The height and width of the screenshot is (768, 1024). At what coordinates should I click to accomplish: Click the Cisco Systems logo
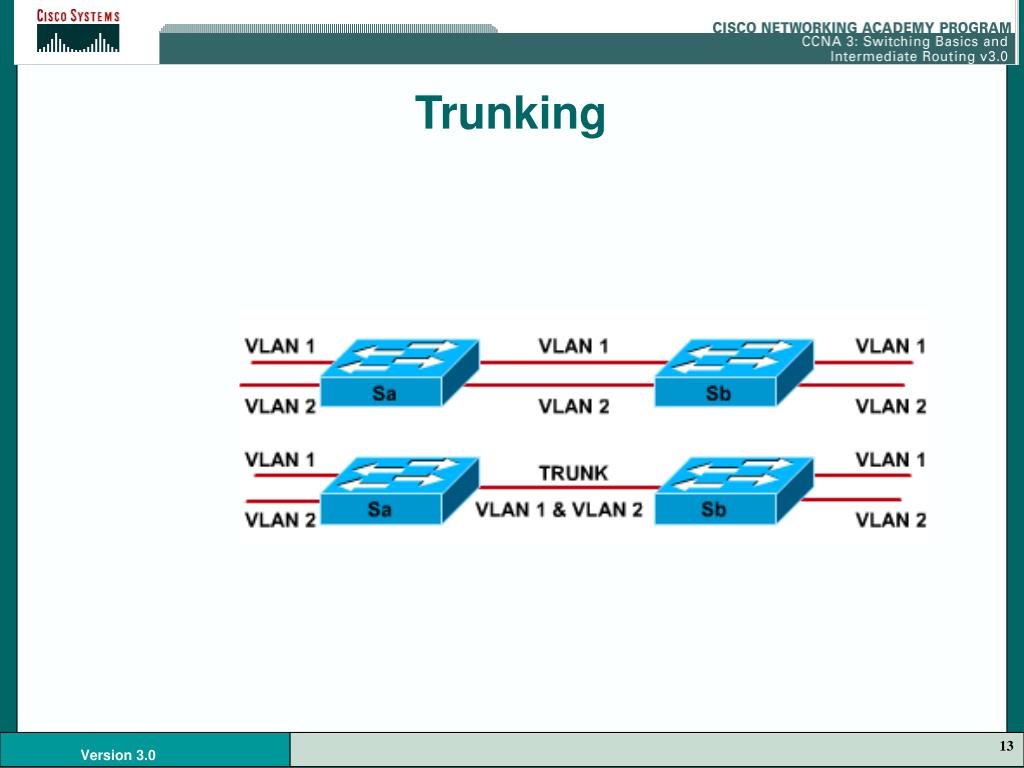tap(78, 31)
